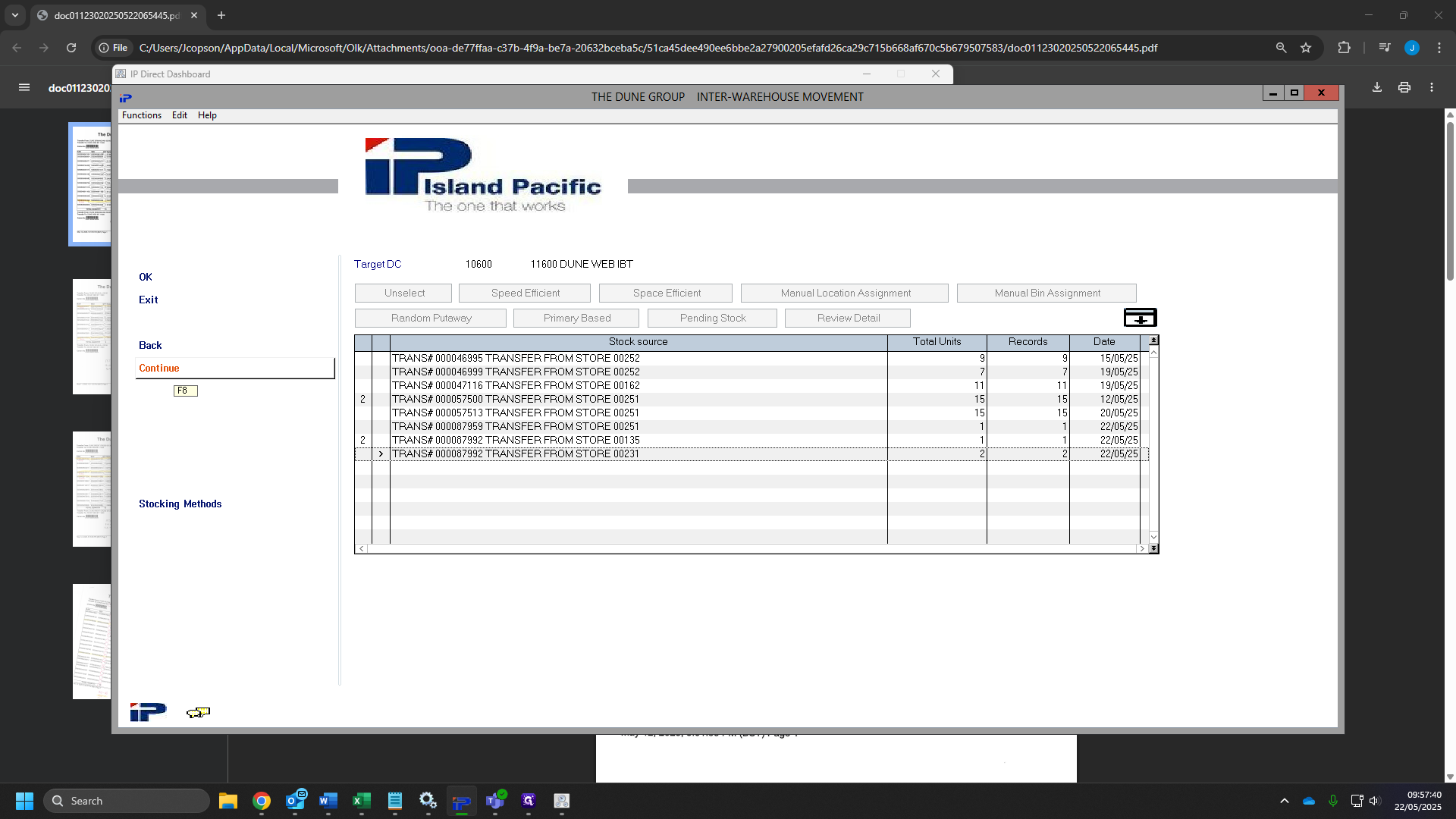
Task: Click the Stock source column header
Action: (639, 342)
